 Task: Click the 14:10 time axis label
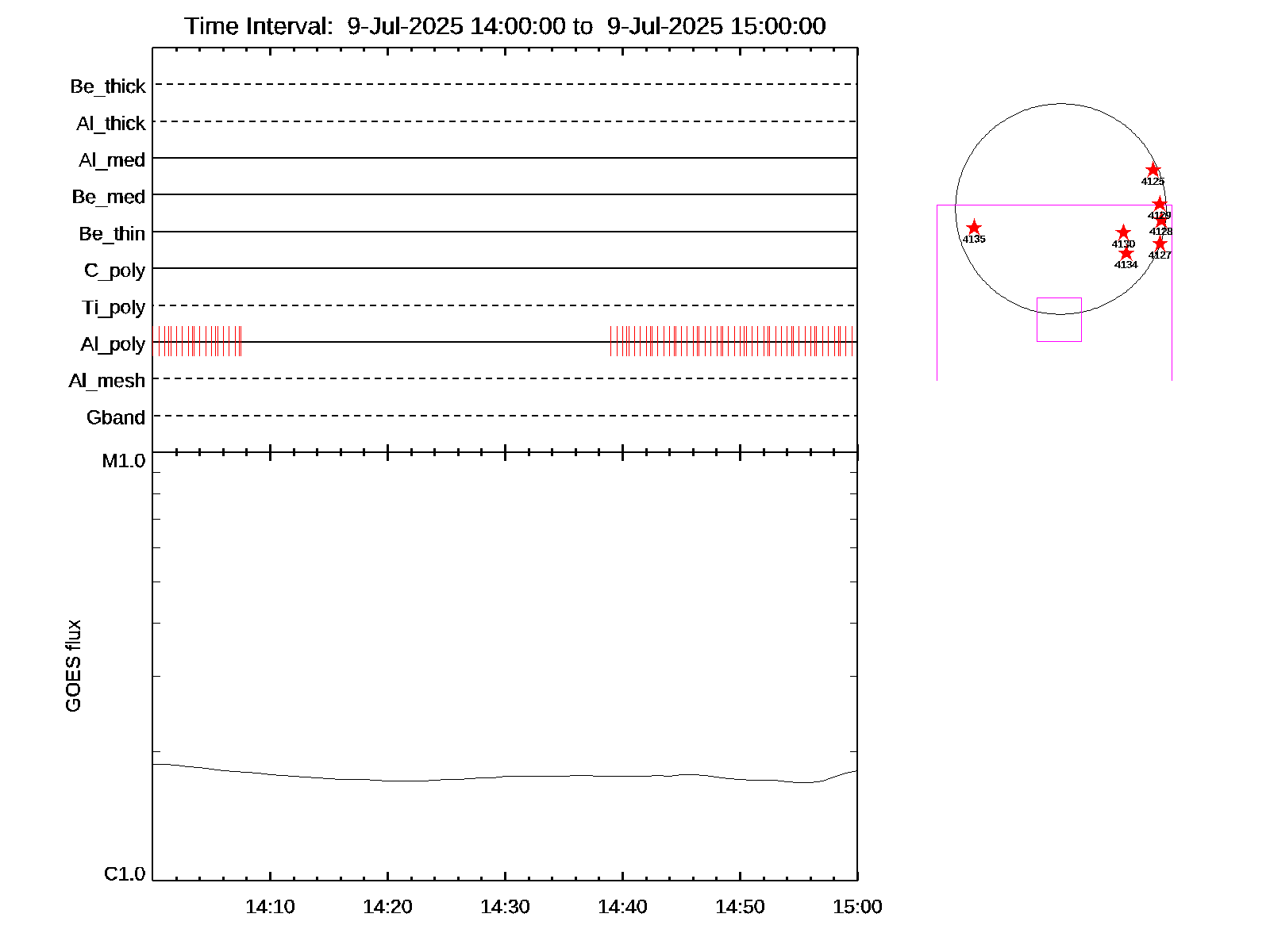[x=270, y=907]
